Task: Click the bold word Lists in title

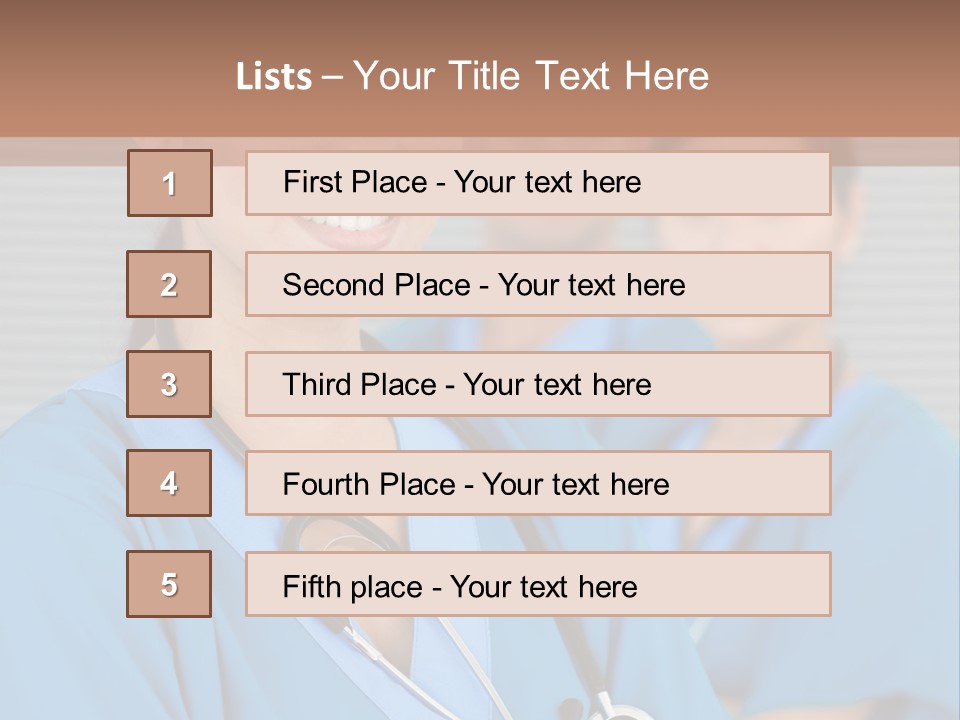Action: click(x=274, y=77)
